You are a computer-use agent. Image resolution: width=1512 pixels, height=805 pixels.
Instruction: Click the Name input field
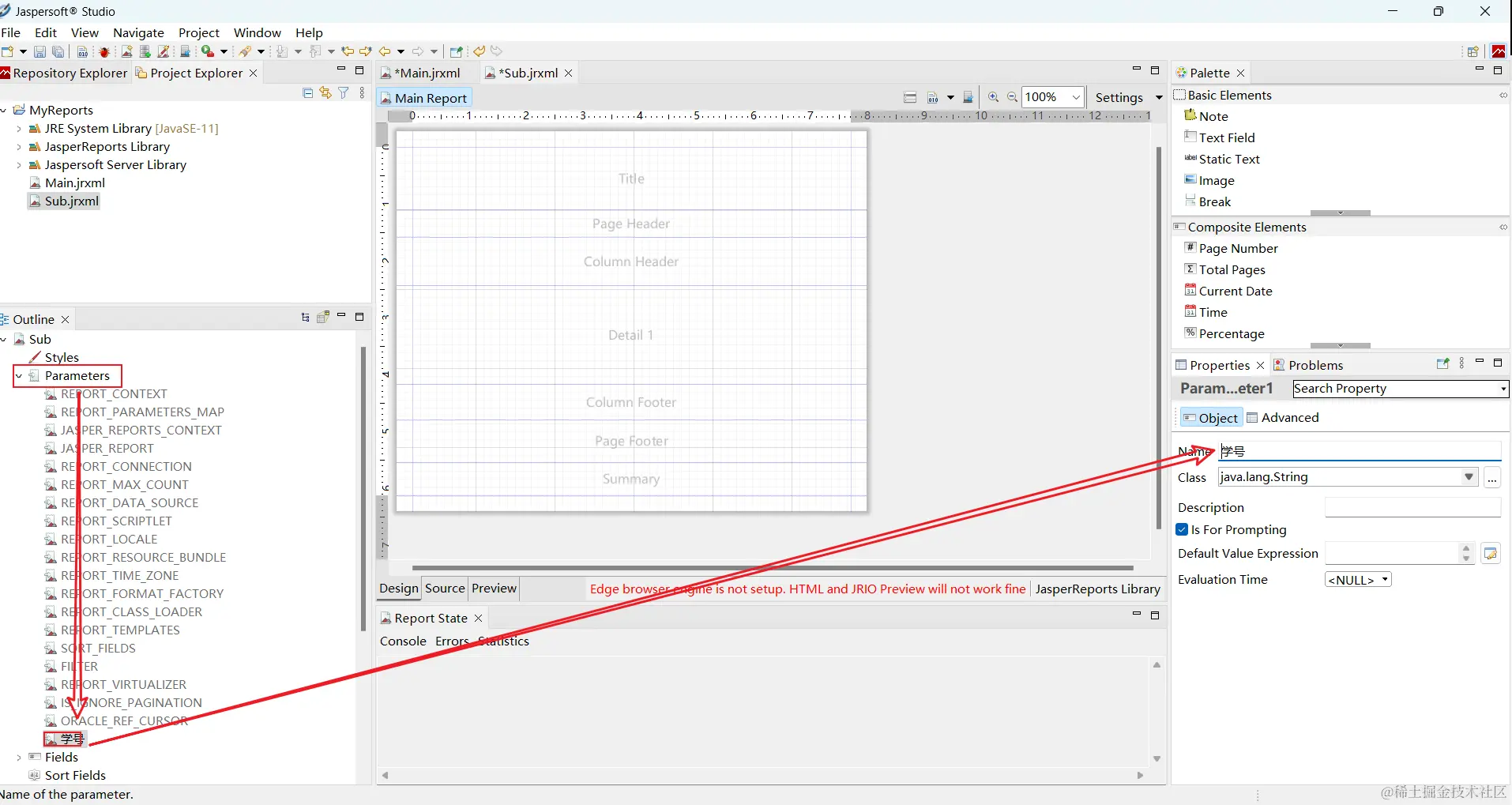pos(1360,451)
